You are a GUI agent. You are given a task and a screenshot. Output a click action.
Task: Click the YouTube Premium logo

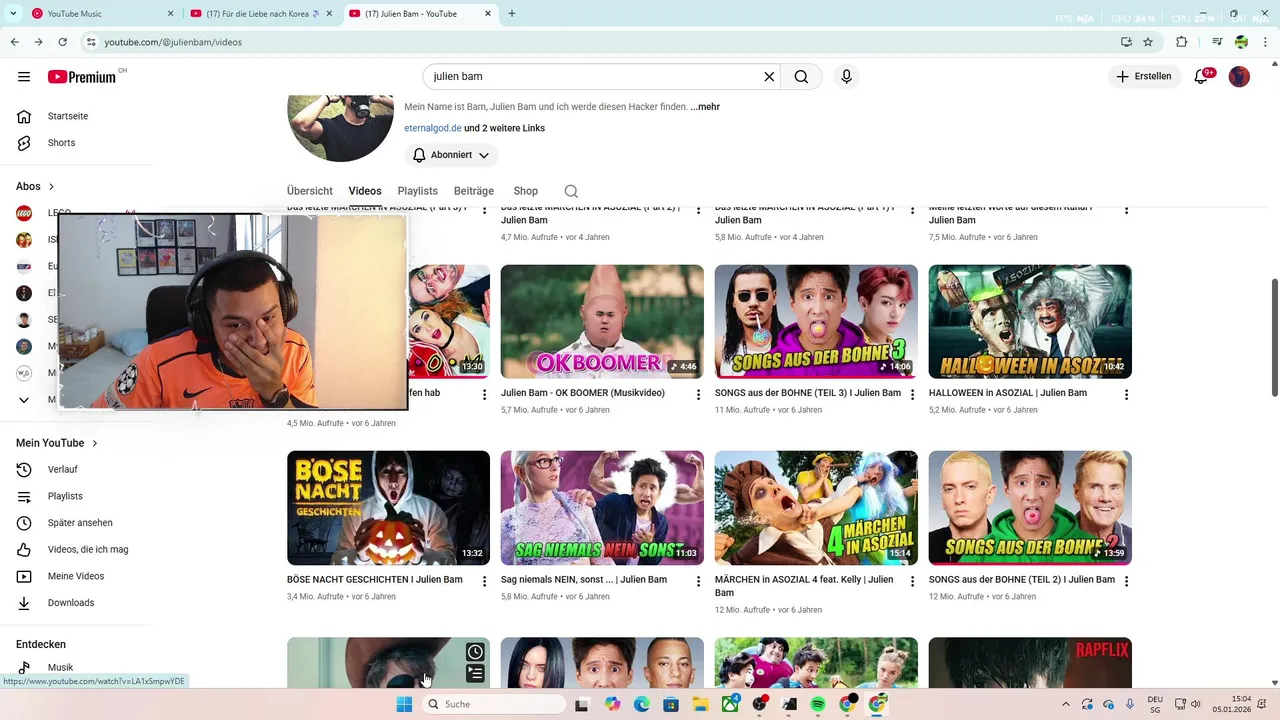[82, 77]
